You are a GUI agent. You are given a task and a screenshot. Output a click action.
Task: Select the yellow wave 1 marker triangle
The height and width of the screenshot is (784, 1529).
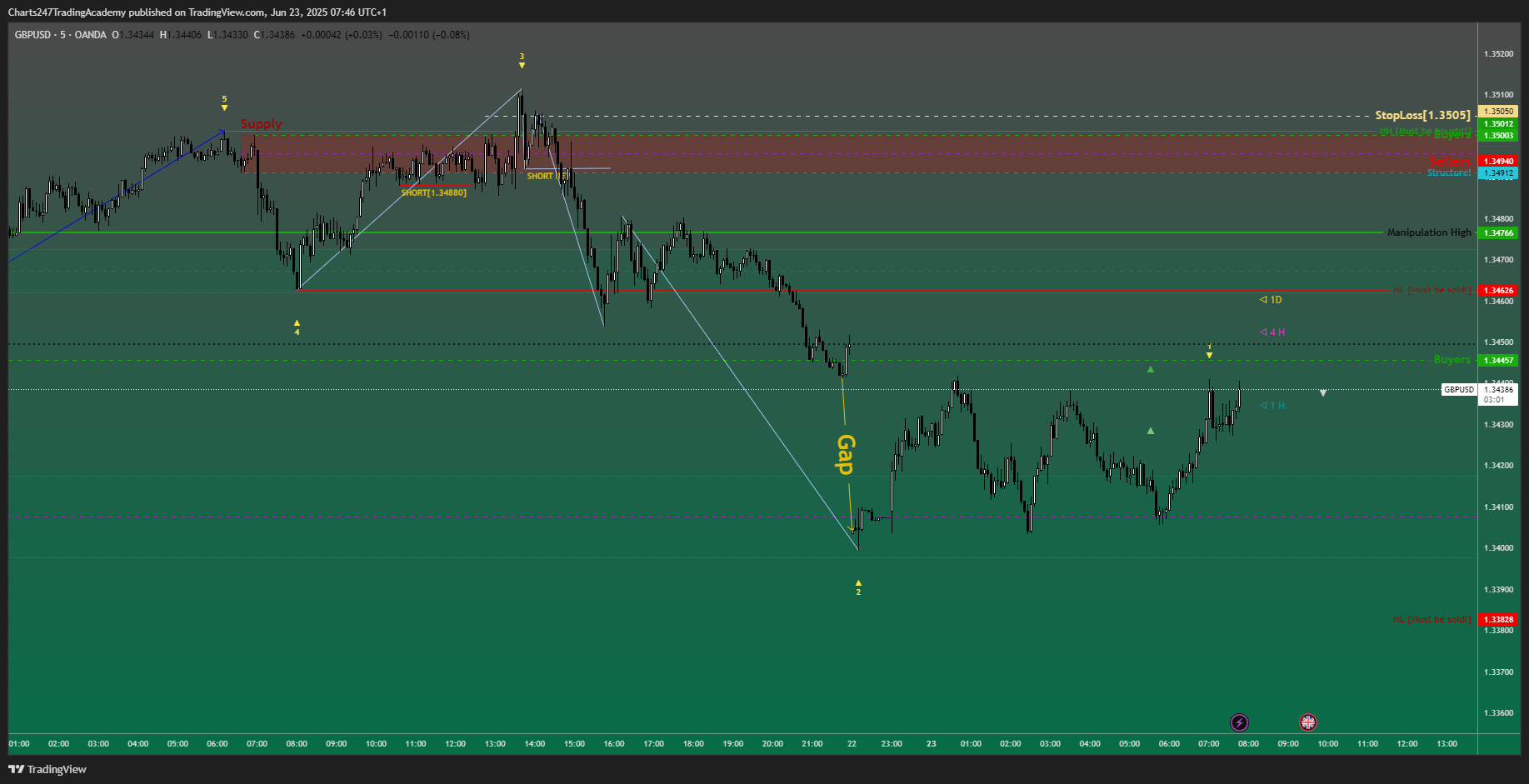tap(1209, 356)
